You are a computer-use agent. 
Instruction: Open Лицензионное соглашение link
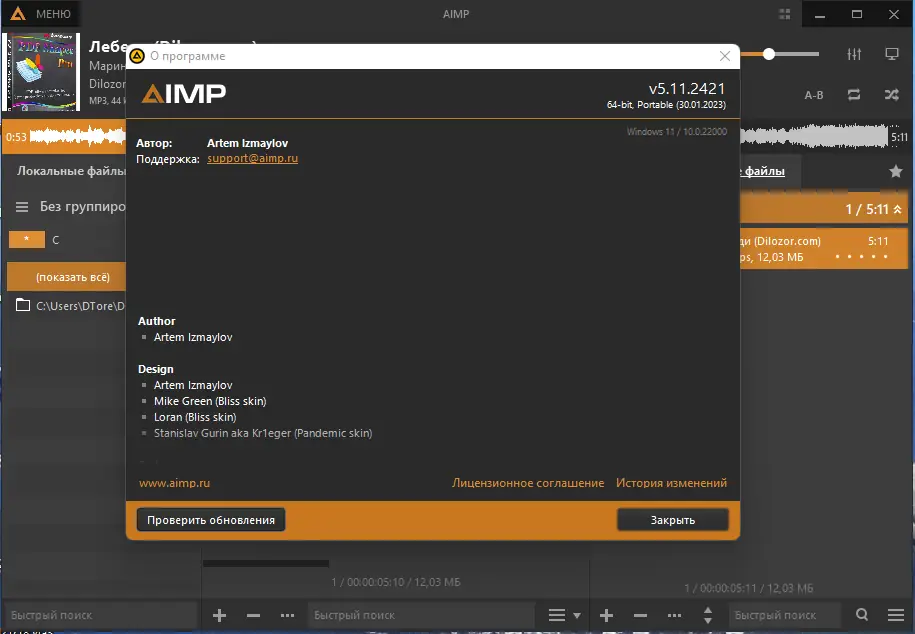point(528,483)
